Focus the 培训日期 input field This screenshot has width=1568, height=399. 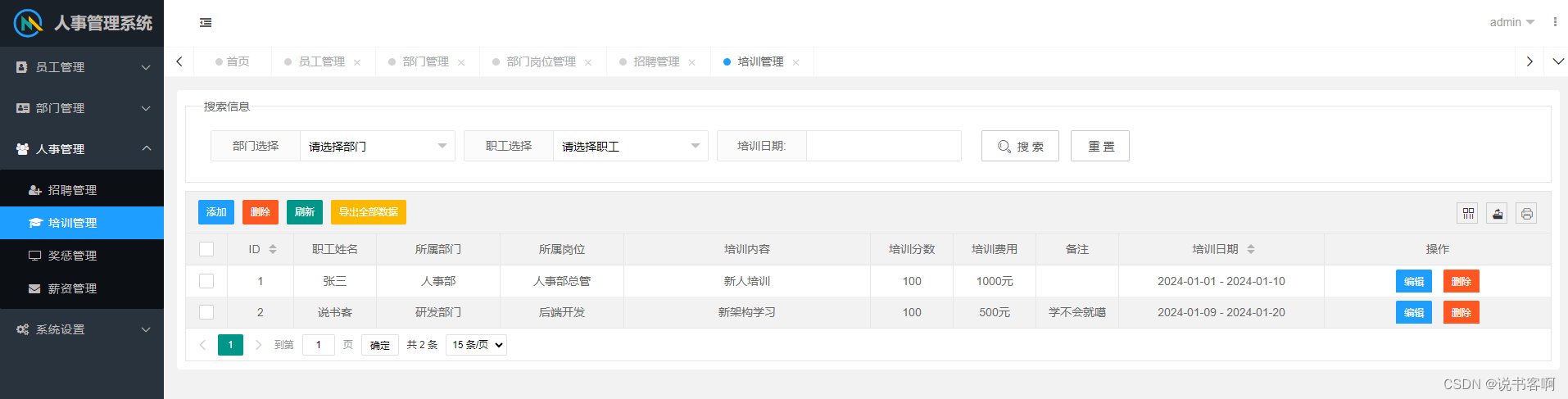pos(884,146)
